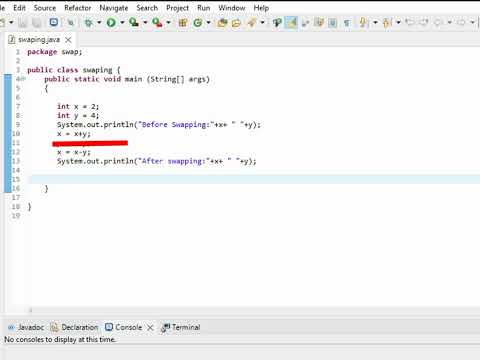Open the Next Annotation dropdown arrow

pos(375,23)
